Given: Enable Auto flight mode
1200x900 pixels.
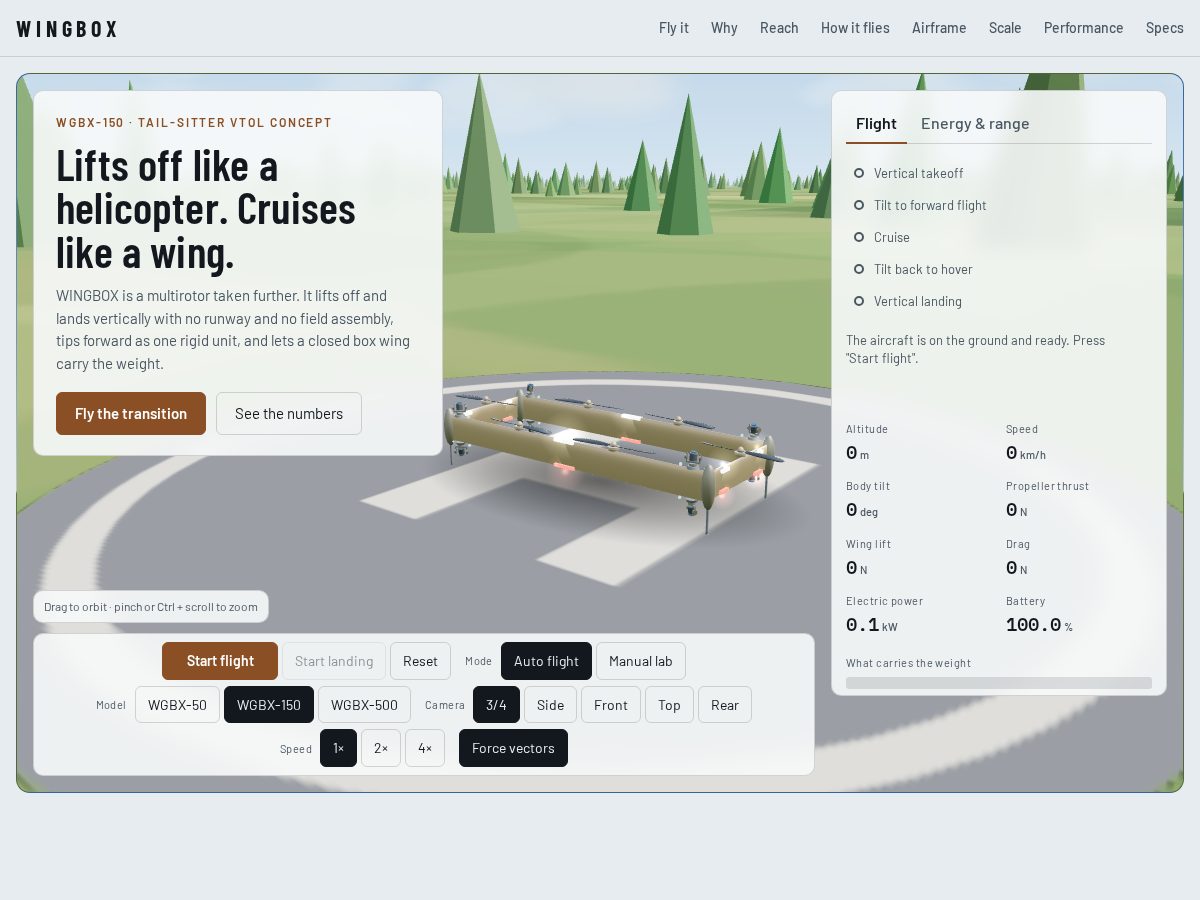Looking at the screenshot, I should point(546,661).
